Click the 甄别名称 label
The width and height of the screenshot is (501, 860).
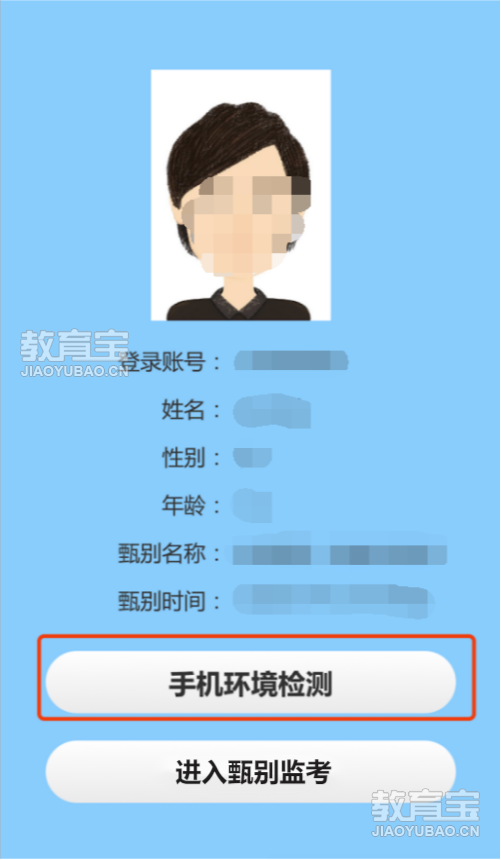coord(162,554)
